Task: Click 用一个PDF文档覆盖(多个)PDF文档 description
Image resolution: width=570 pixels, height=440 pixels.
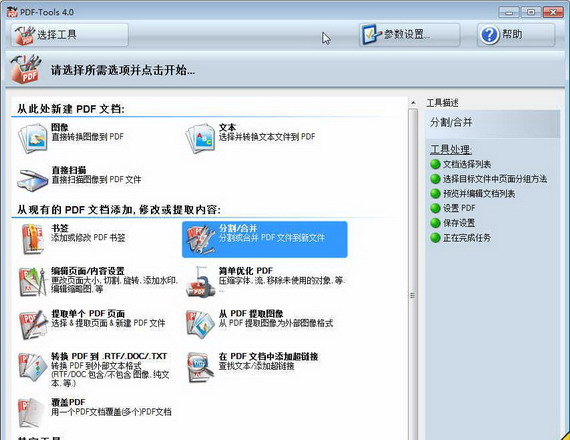Action: [111, 412]
